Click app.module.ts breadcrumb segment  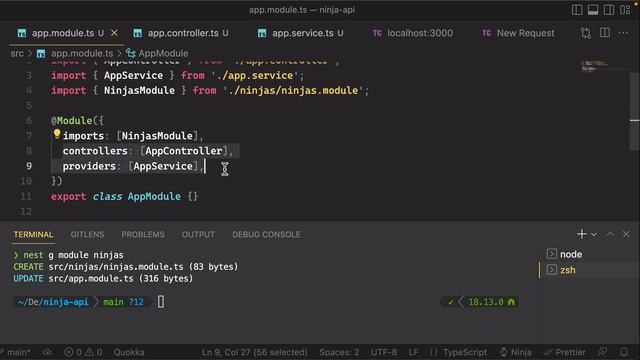click(82, 53)
